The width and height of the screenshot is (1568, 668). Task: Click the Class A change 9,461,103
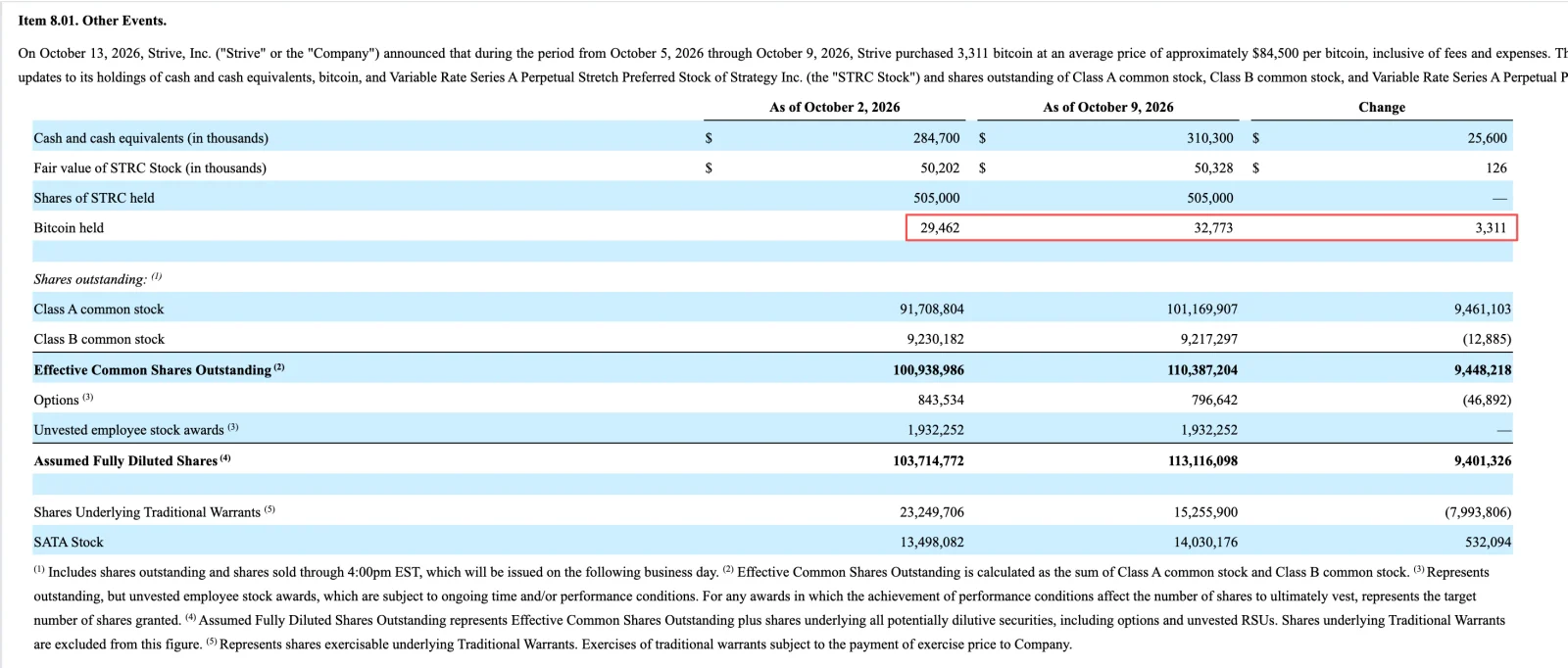(1483, 309)
